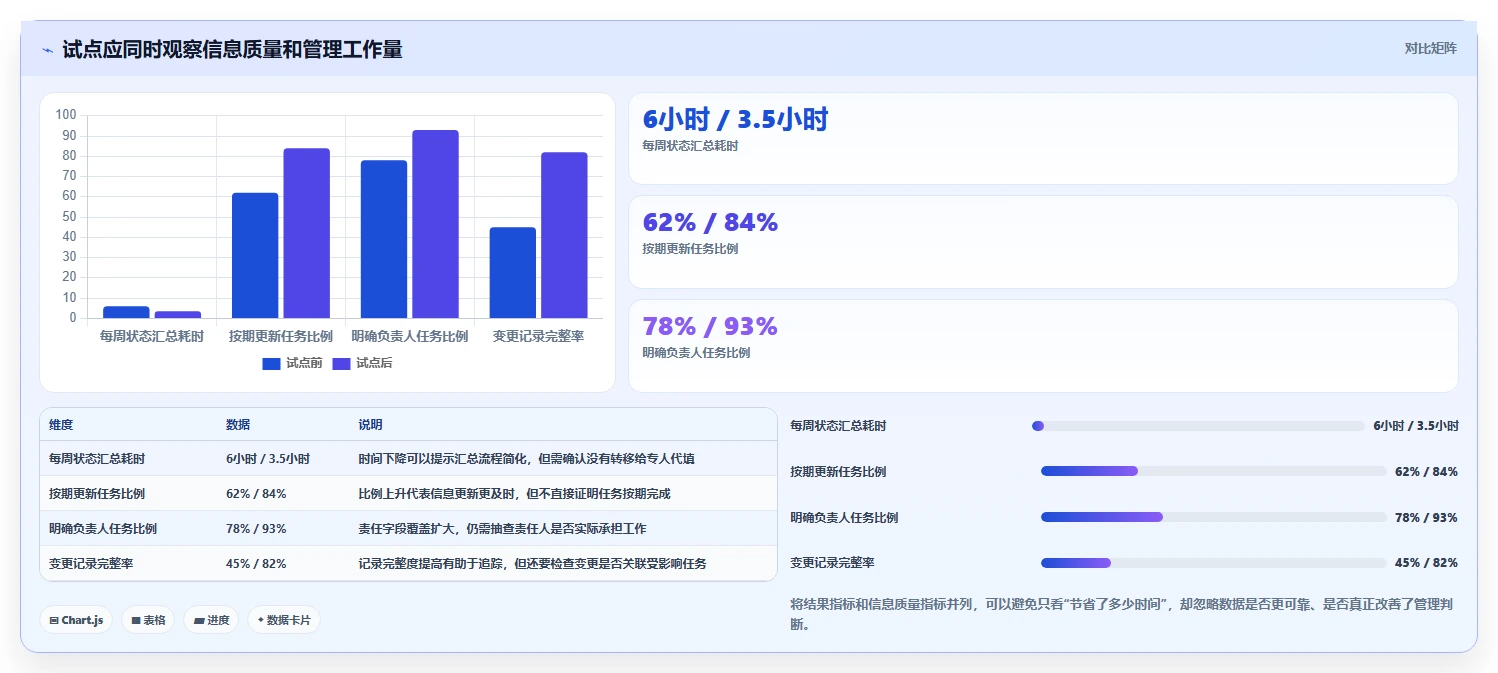Click table value 6小时 / 3.5小时
The height and width of the screenshot is (673, 1498).
point(268,459)
